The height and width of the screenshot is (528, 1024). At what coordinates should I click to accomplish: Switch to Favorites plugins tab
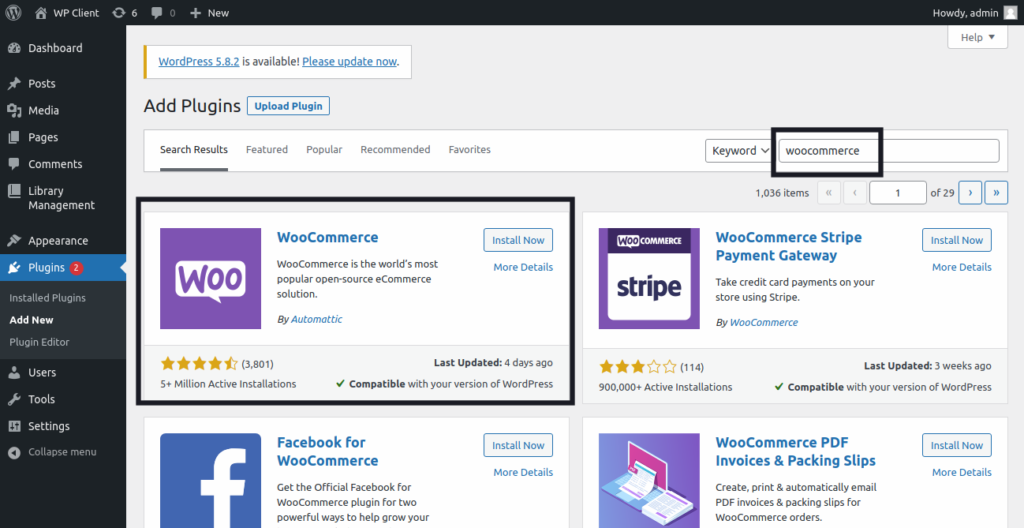470,150
